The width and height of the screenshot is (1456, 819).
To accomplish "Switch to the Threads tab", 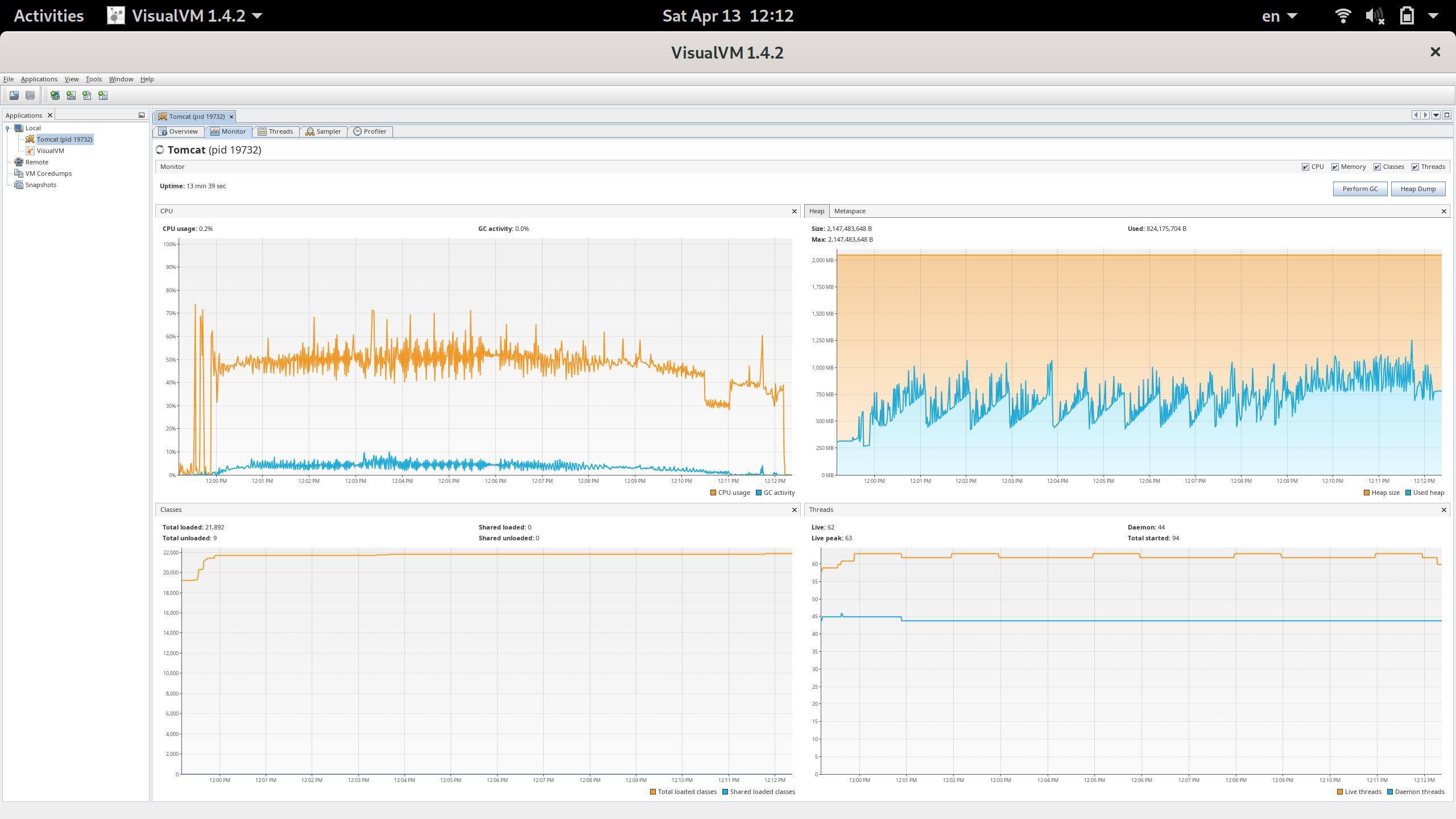I will 275,131.
